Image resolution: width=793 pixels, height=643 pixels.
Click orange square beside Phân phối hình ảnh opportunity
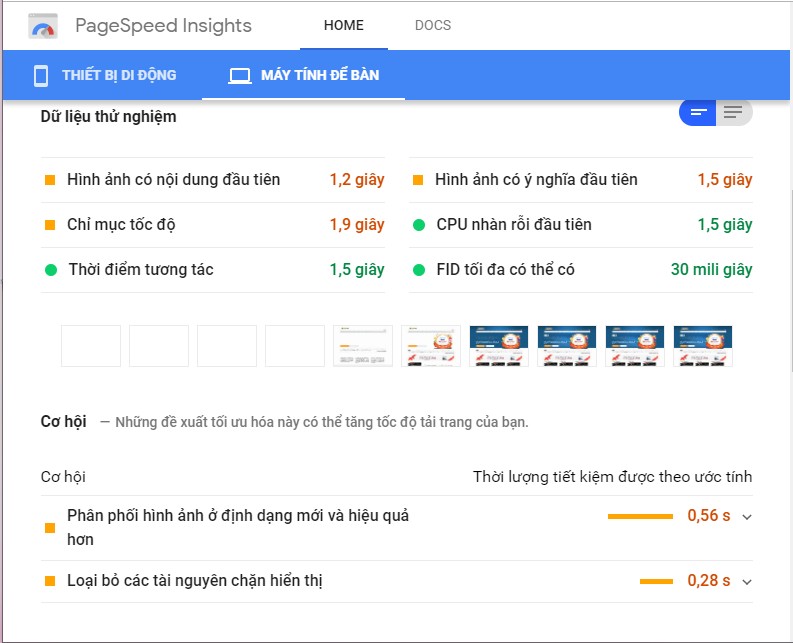(50, 528)
